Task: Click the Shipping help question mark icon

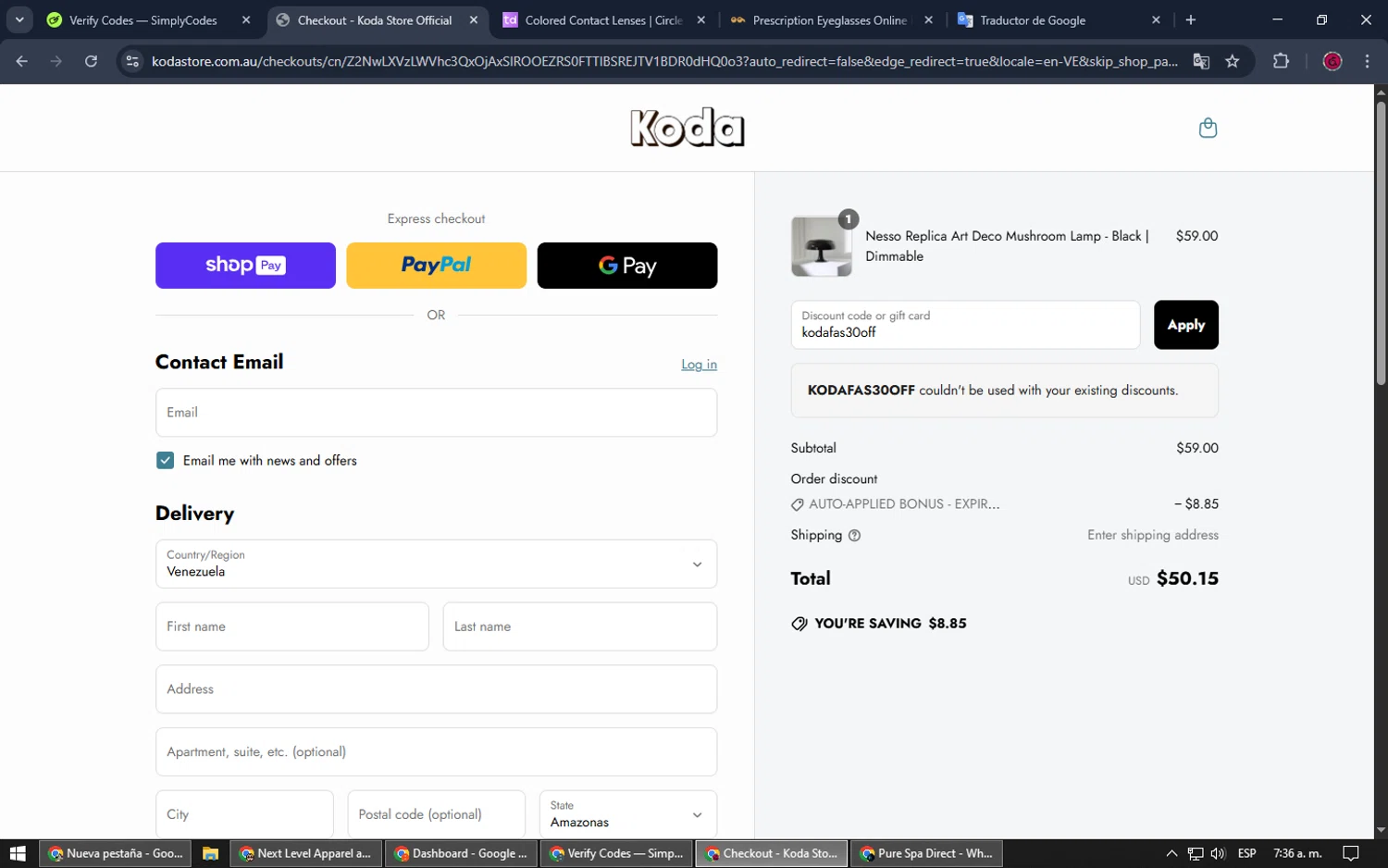Action: (854, 535)
